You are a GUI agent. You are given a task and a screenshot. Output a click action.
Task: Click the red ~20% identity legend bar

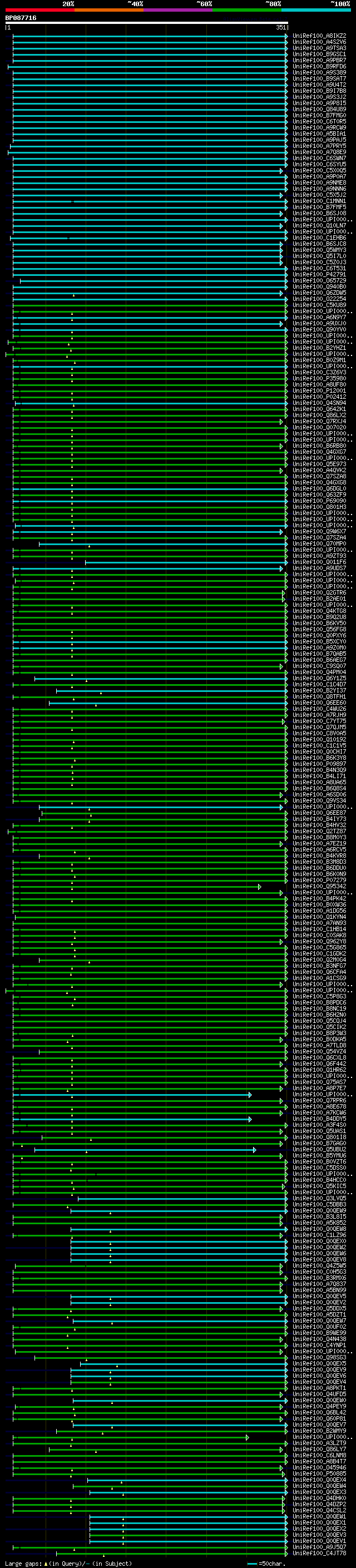pos(39,11)
